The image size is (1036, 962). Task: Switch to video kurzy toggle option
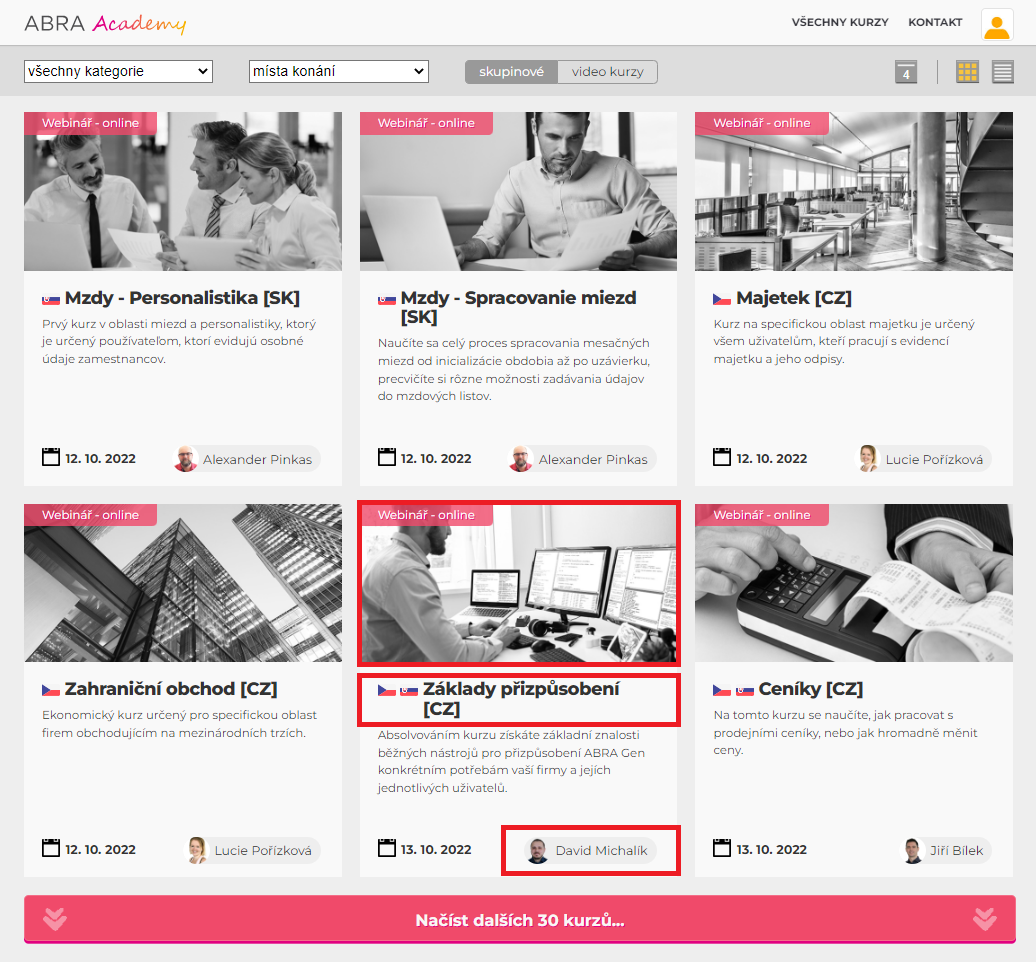click(607, 72)
